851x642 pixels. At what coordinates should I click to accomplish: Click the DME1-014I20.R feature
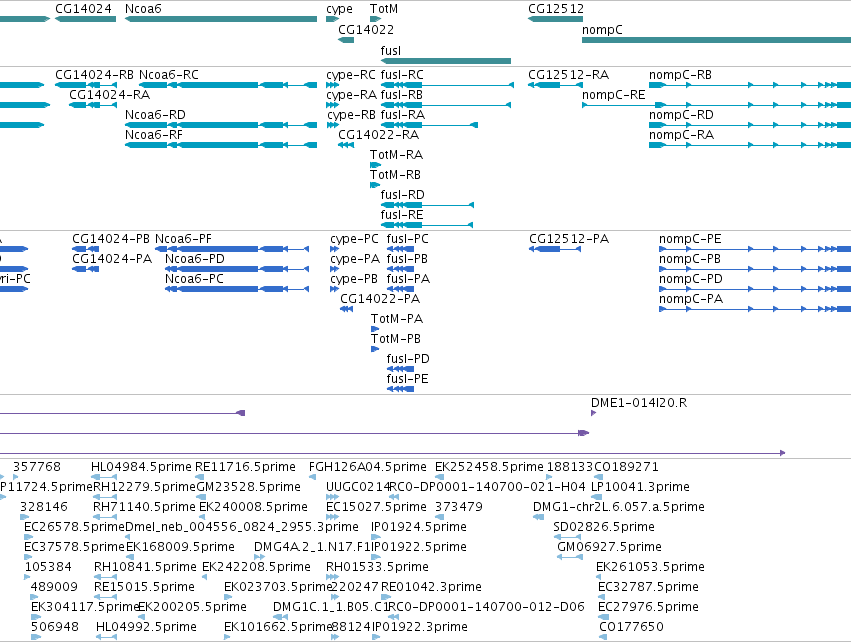point(593,413)
